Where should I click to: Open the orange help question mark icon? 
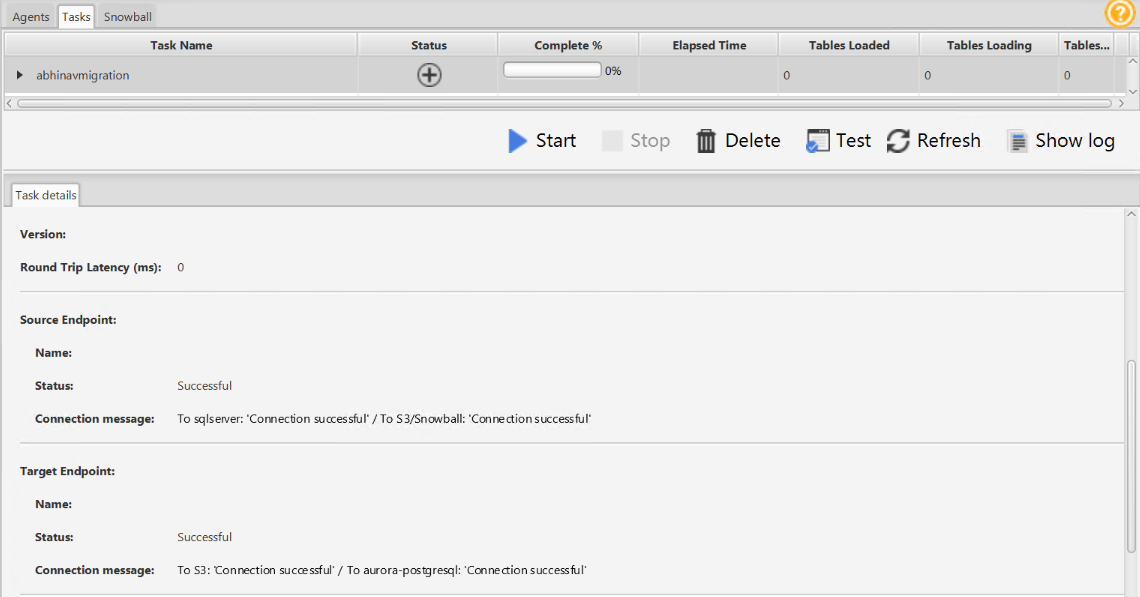coord(1119,13)
